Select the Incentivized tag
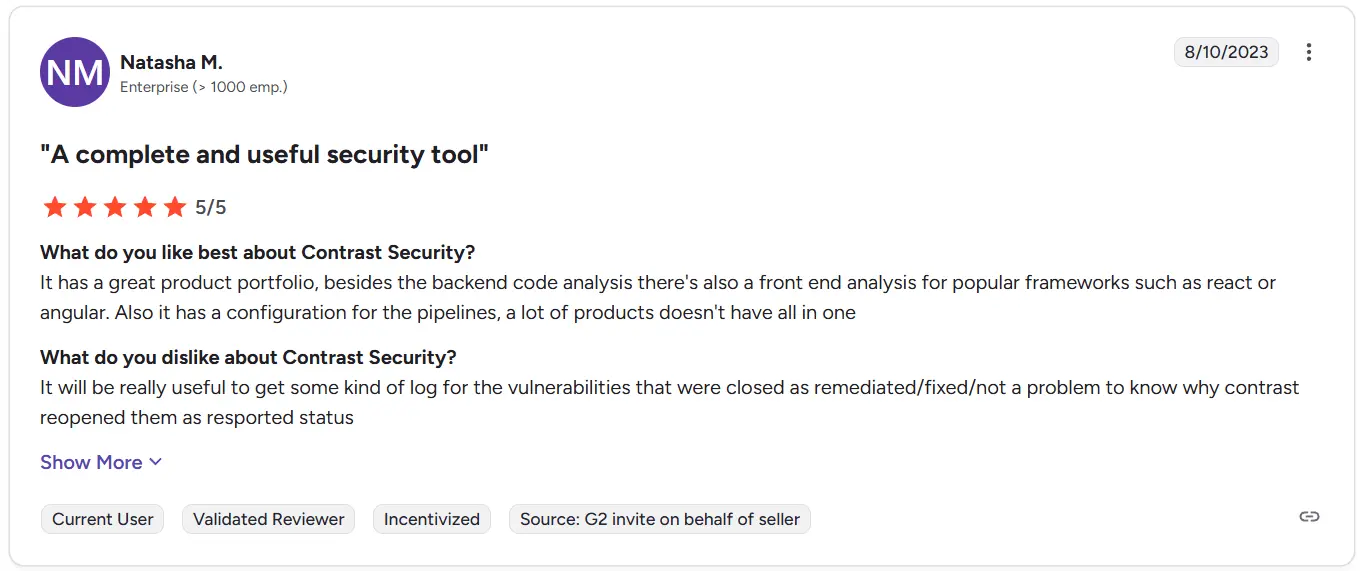The image size is (1362, 571). (x=432, y=519)
